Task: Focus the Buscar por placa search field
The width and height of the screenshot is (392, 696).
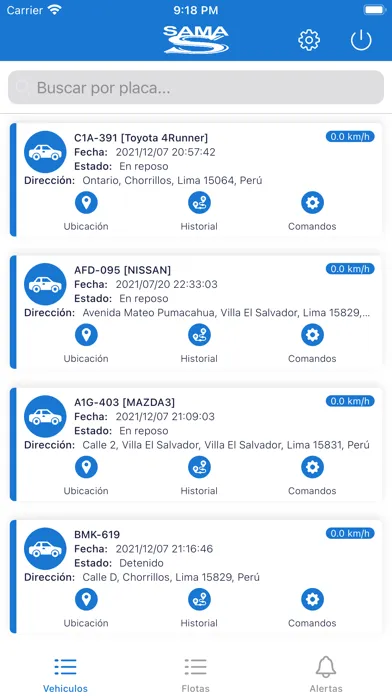Action: (x=196, y=87)
